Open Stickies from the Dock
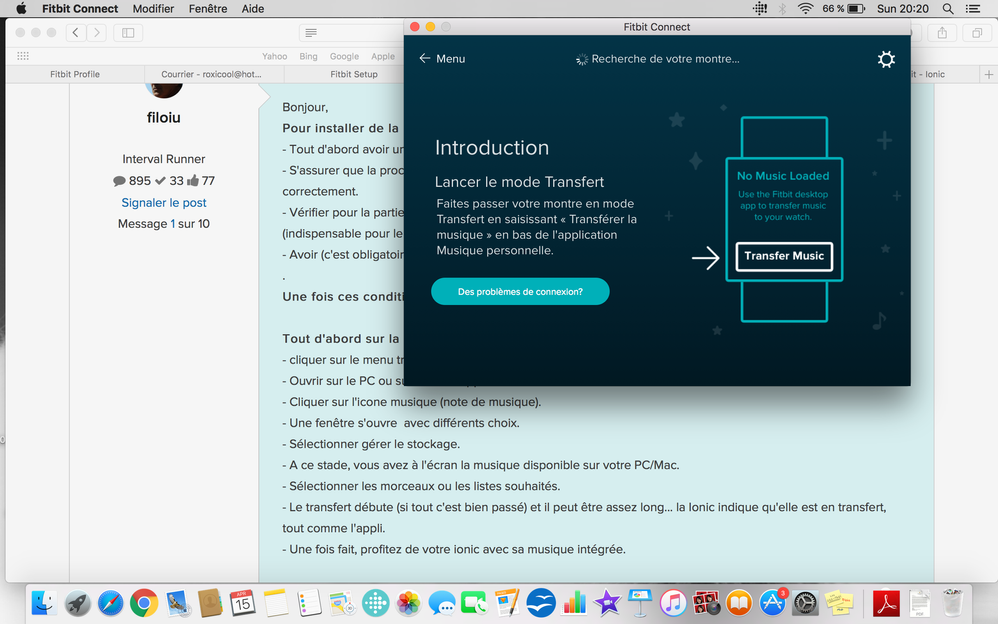Screen dimensions: 998x624 (838, 602)
